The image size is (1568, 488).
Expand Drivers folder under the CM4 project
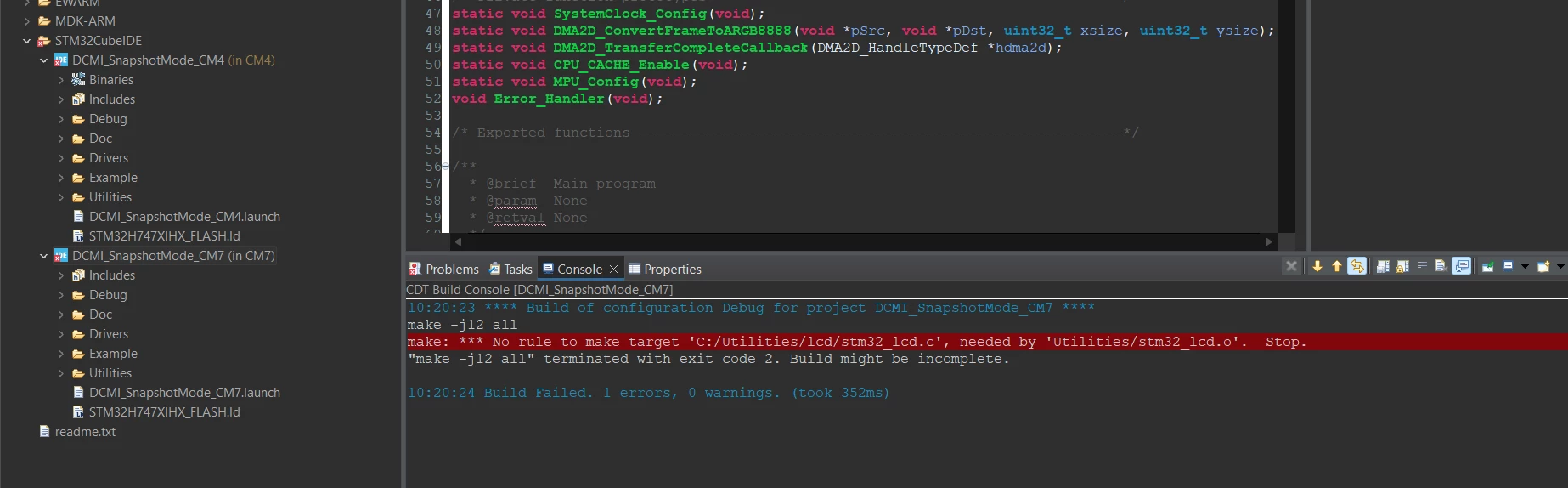pos(61,157)
